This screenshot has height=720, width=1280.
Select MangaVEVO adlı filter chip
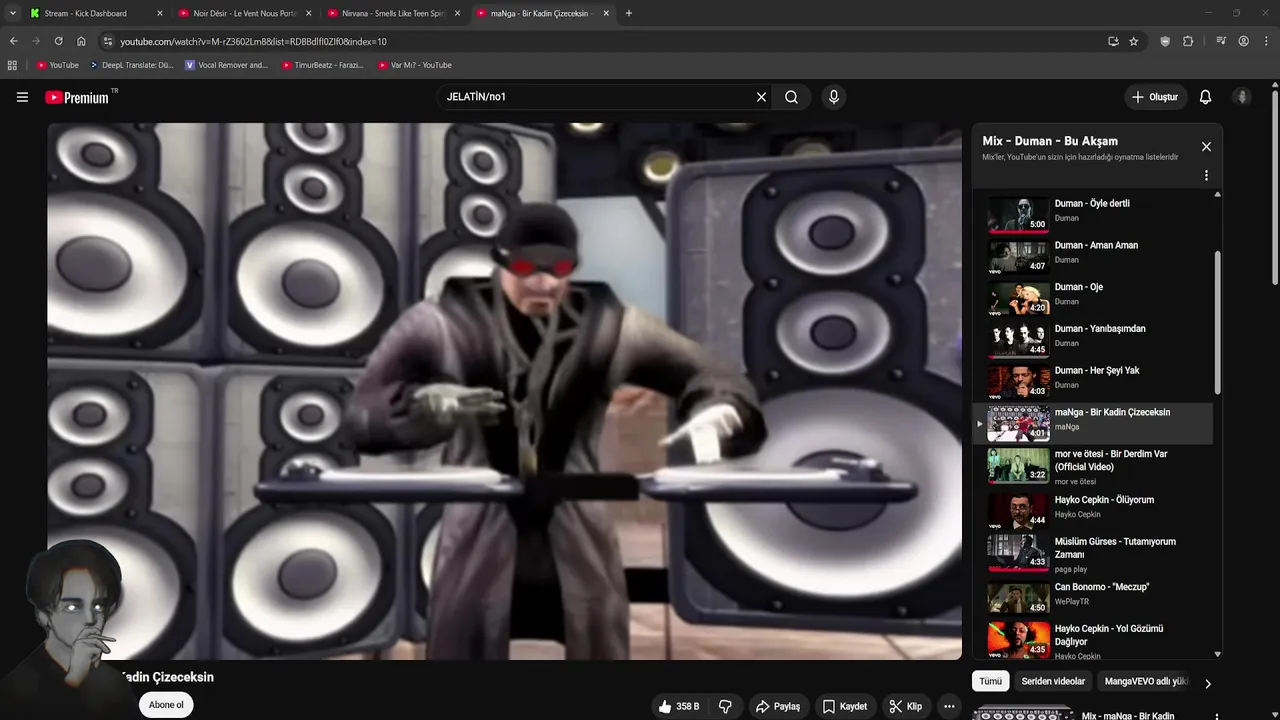(1146, 681)
